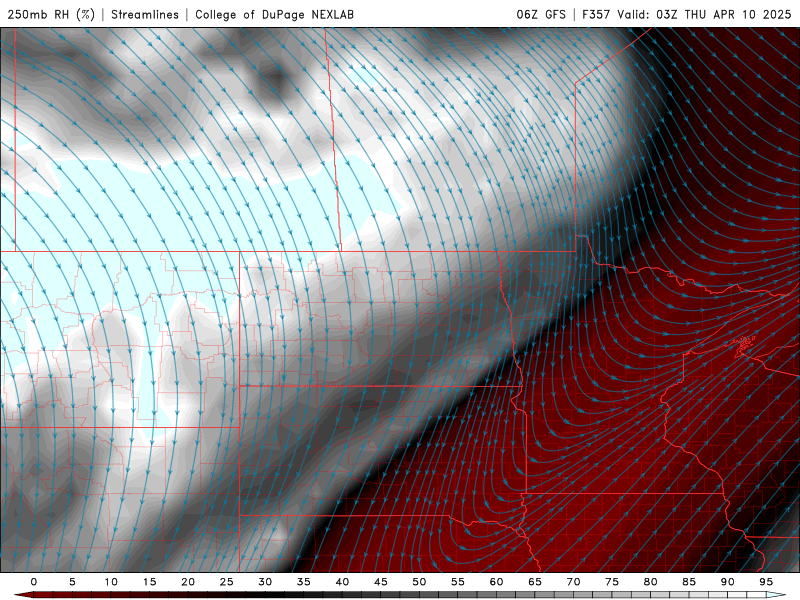Viewport: 800px width, 600px height.
Task: Click the "75" colorbar tick label
Action: coord(612,582)
